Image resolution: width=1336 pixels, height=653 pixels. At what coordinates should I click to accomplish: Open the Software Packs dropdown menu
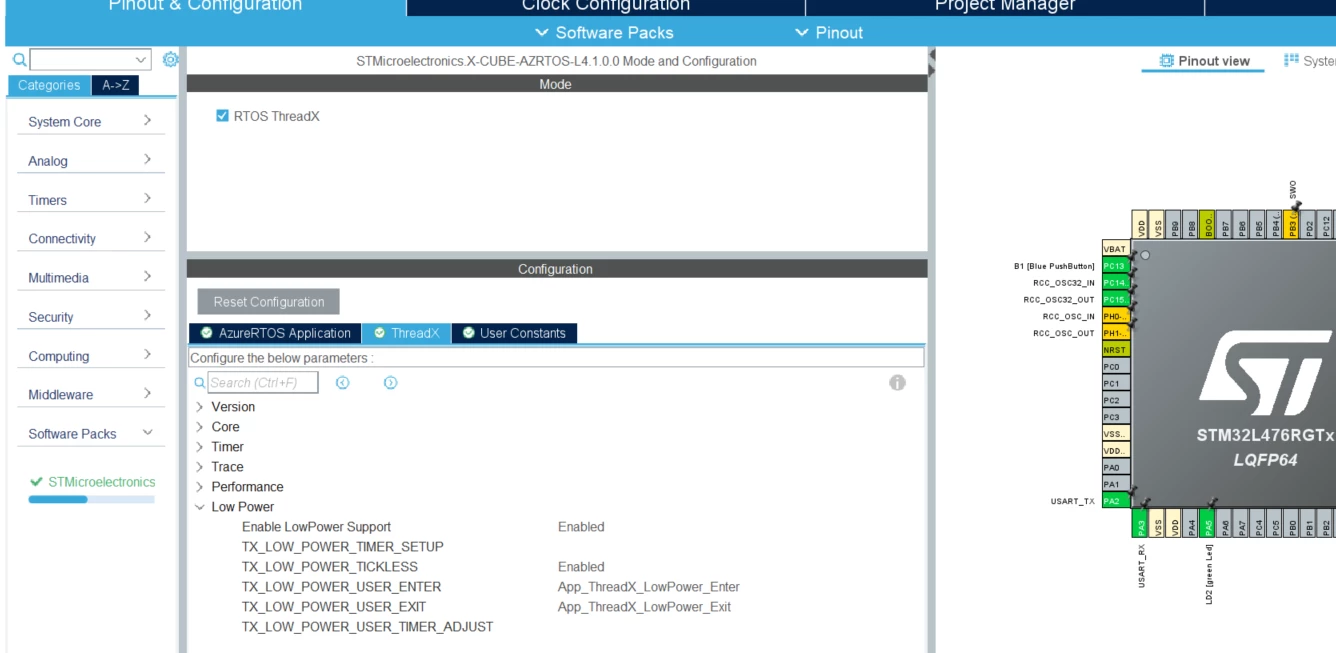[x=603, y=33]
